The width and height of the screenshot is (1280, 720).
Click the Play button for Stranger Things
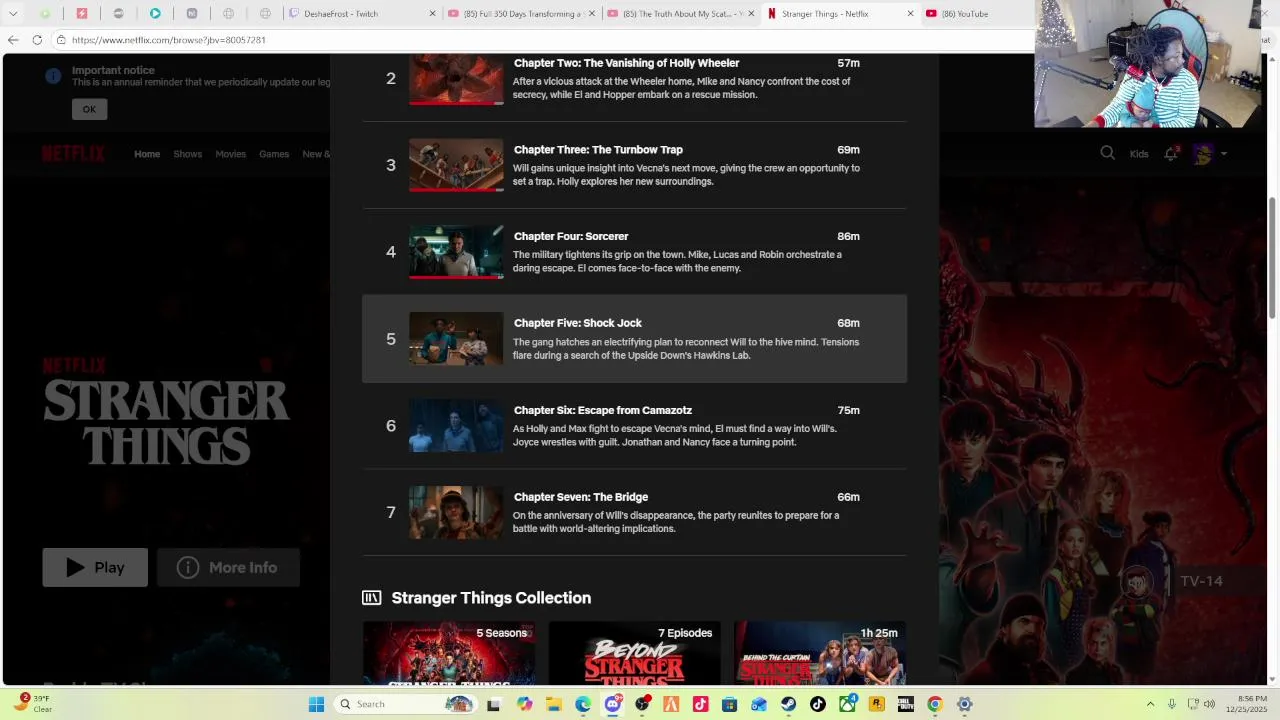coord(95,567)
